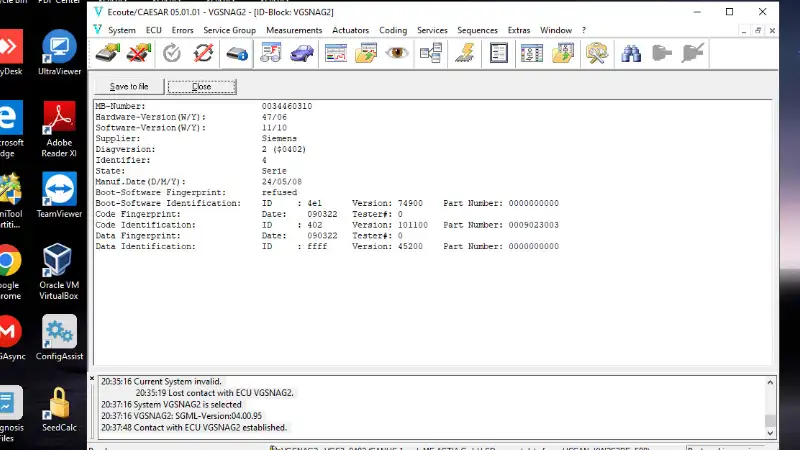
Task: Open Adobe Reader XI desktop icon
Action: click(x=59, y=129)
